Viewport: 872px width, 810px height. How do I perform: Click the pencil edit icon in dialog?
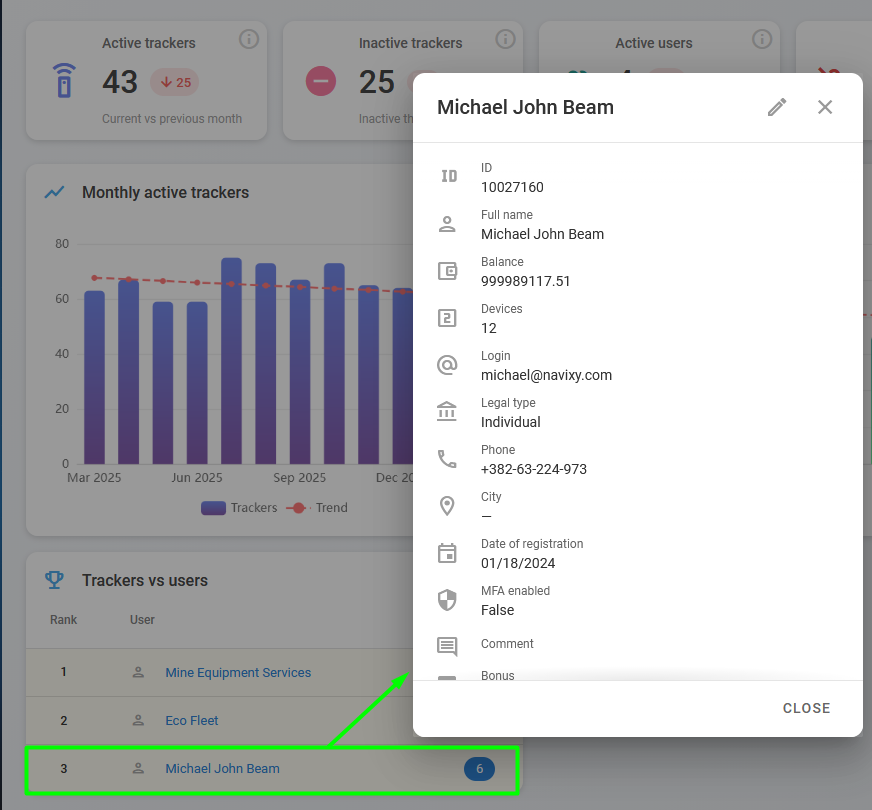pos(777,107)
